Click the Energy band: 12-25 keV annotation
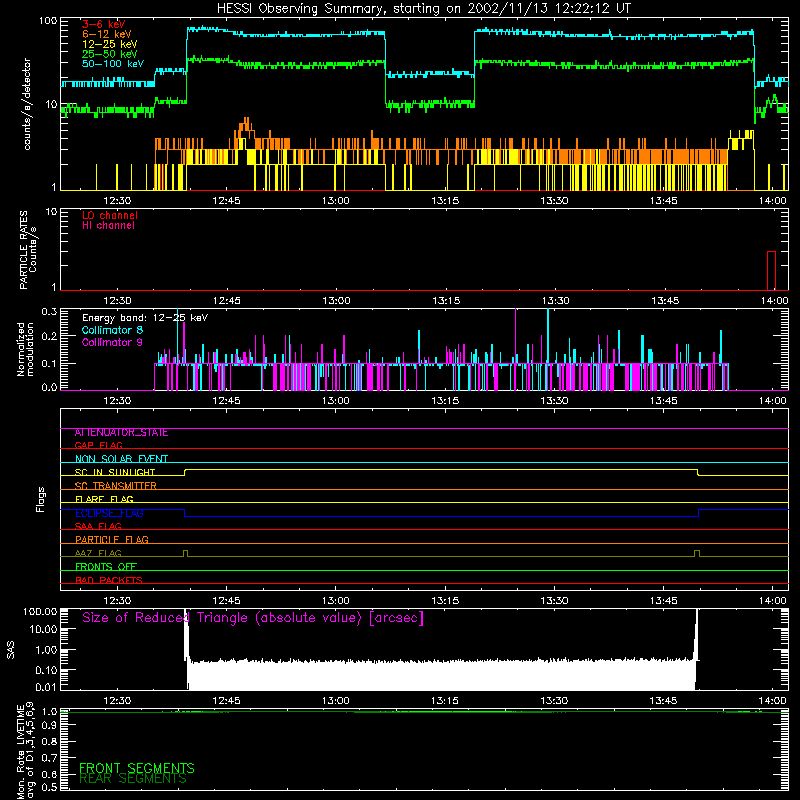Image resolution: width=800 pixels, height=800 pixels. 145,318
